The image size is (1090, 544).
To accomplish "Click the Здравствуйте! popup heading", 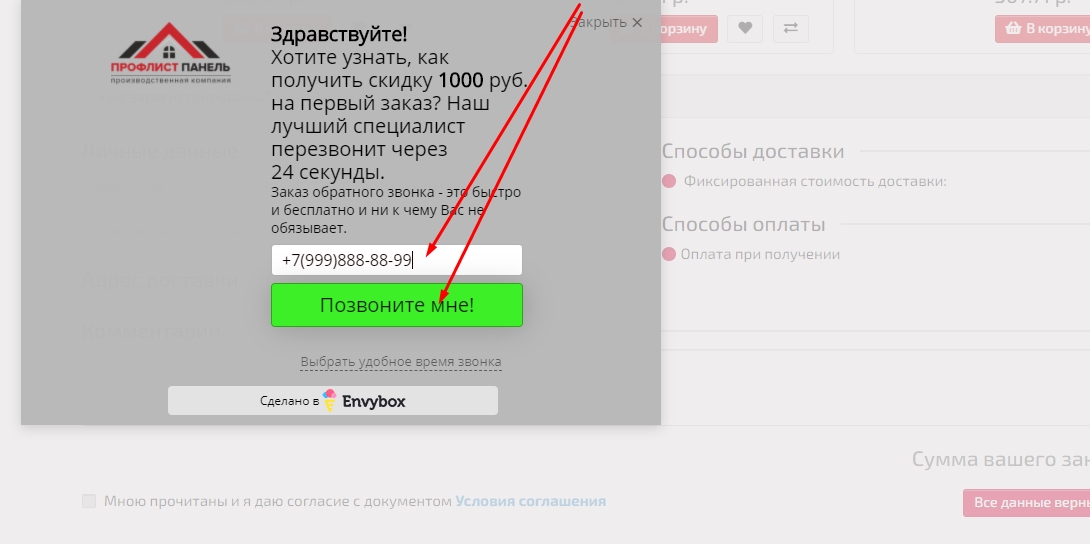I will (x=339, y=33).
